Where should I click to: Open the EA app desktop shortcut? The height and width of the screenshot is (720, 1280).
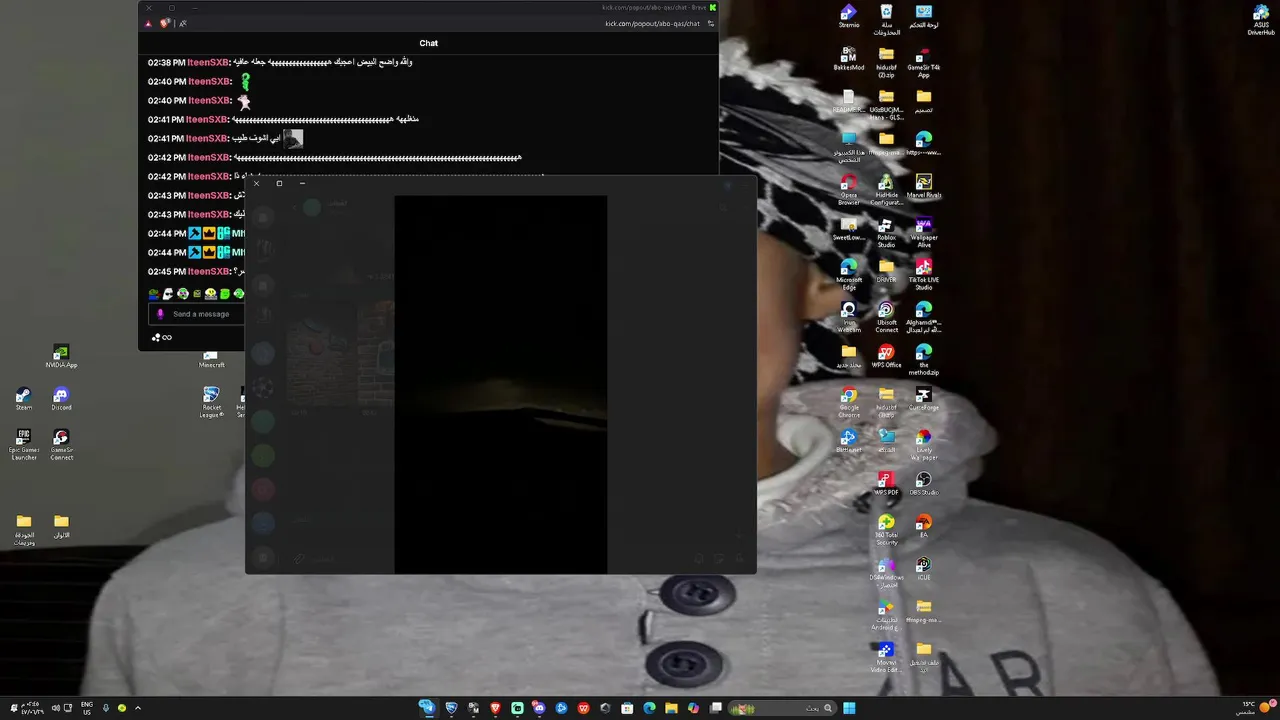pyautogui.click(x=924, y=526)
